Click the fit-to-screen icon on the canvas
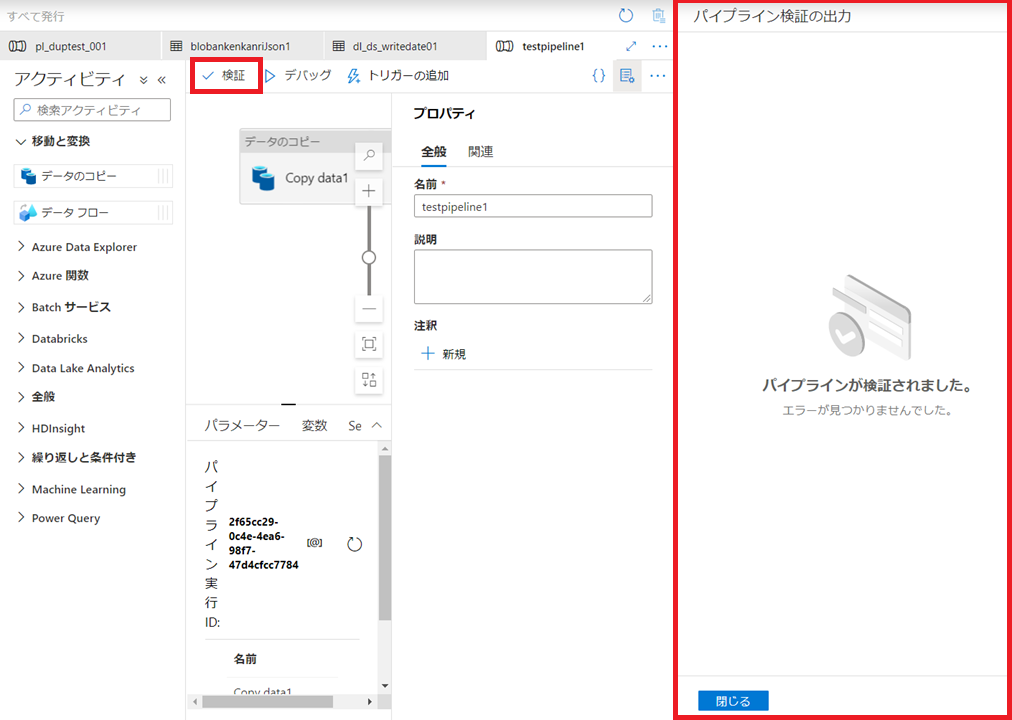The height and width of the screenshot is (720, 1012). 369,344
